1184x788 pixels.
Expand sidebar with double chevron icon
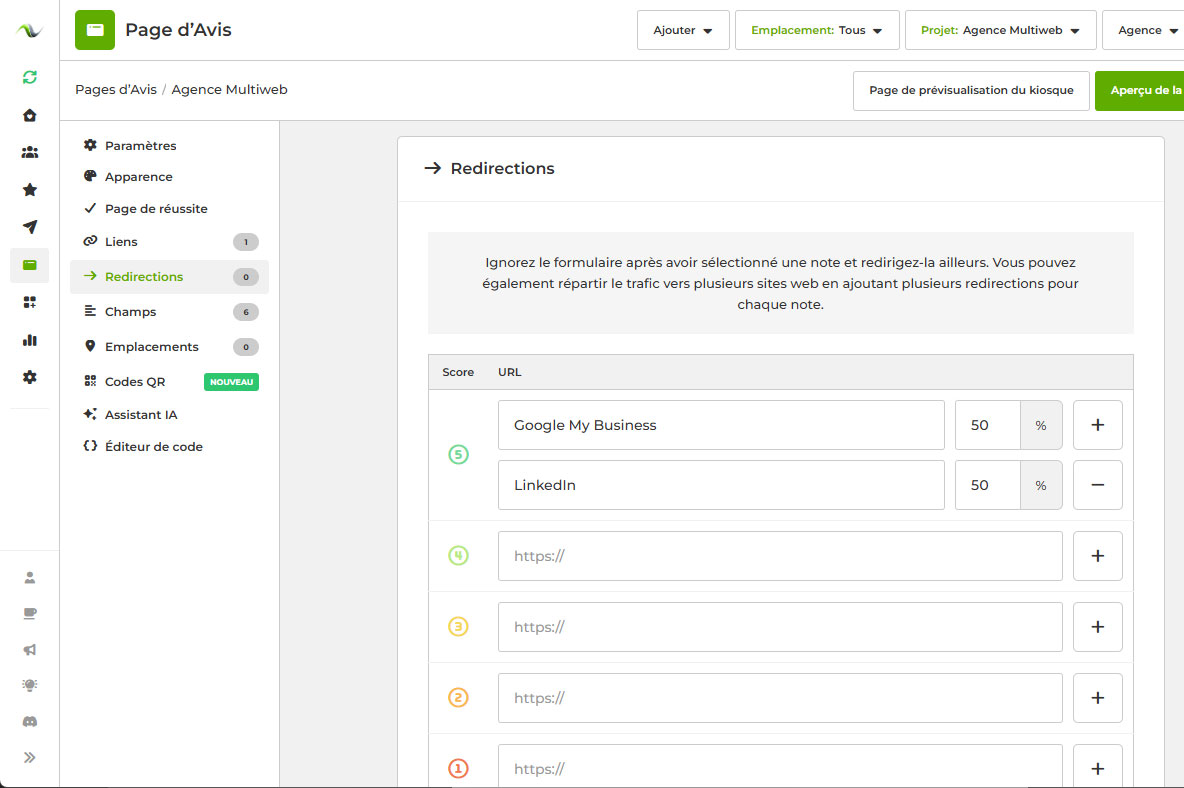coord(30,757)
